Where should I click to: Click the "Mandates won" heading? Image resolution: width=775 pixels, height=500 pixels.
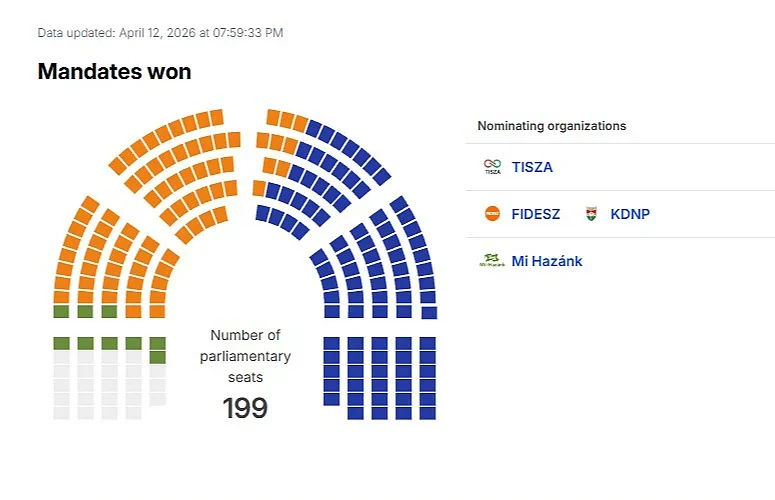pyautogui.click(x=114, y=72)
